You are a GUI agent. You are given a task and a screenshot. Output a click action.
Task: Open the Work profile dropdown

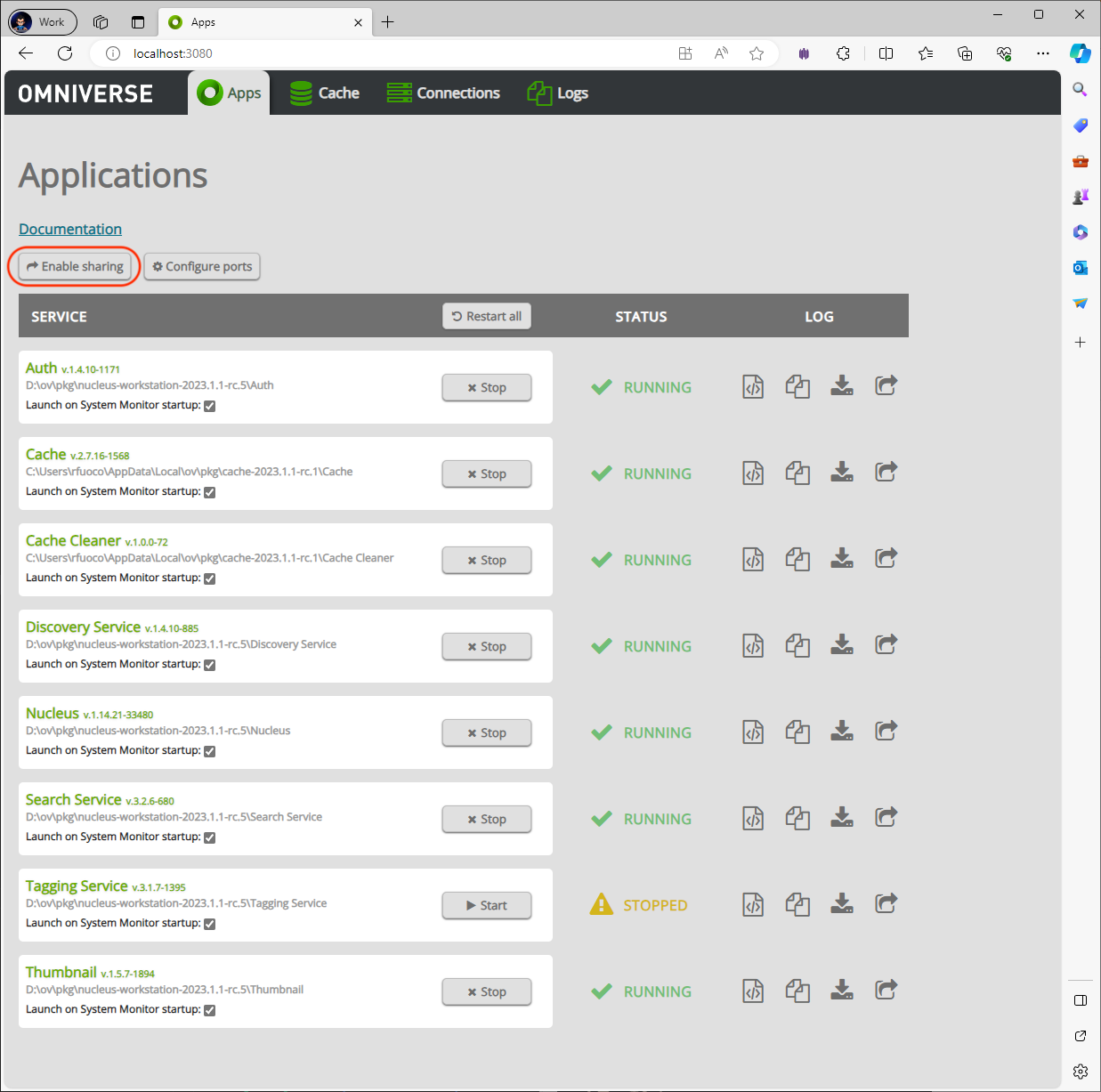coord(42,22)
